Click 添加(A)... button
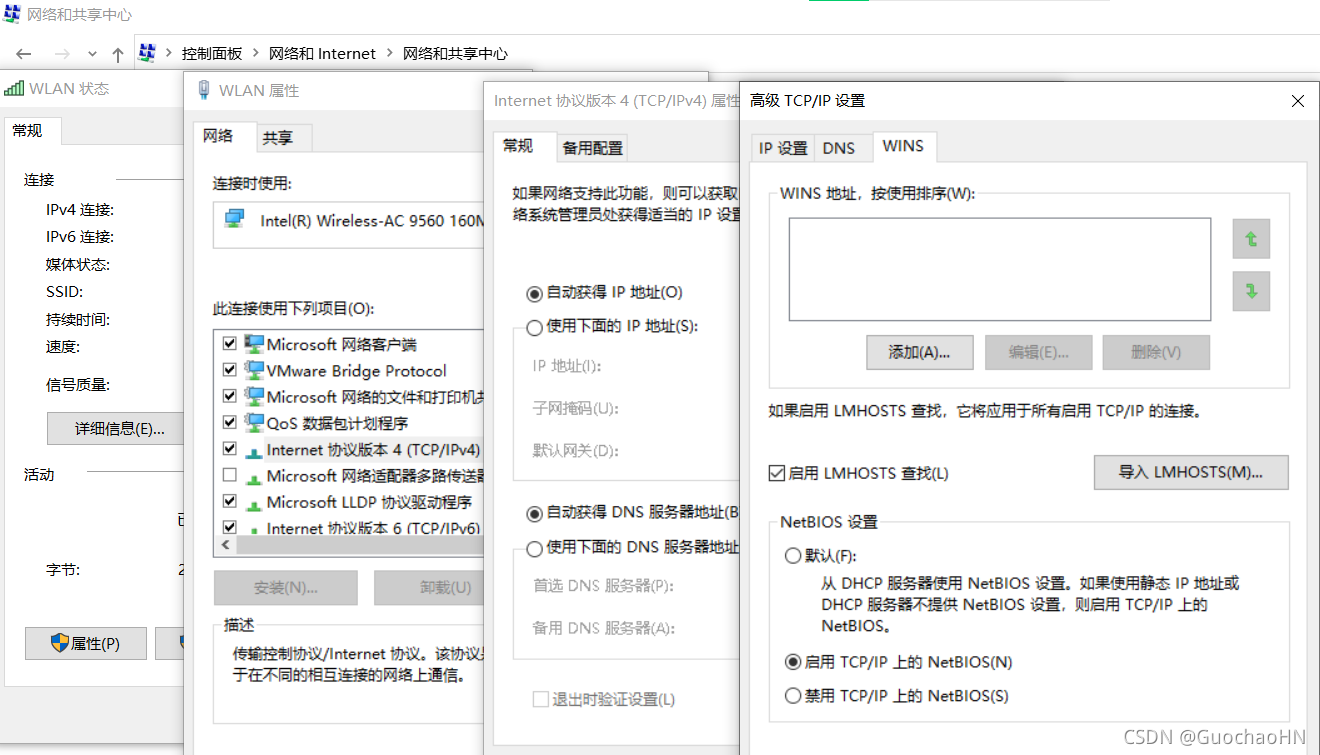Viewport: 1320px width, 755px height. (x=921, y=352)
